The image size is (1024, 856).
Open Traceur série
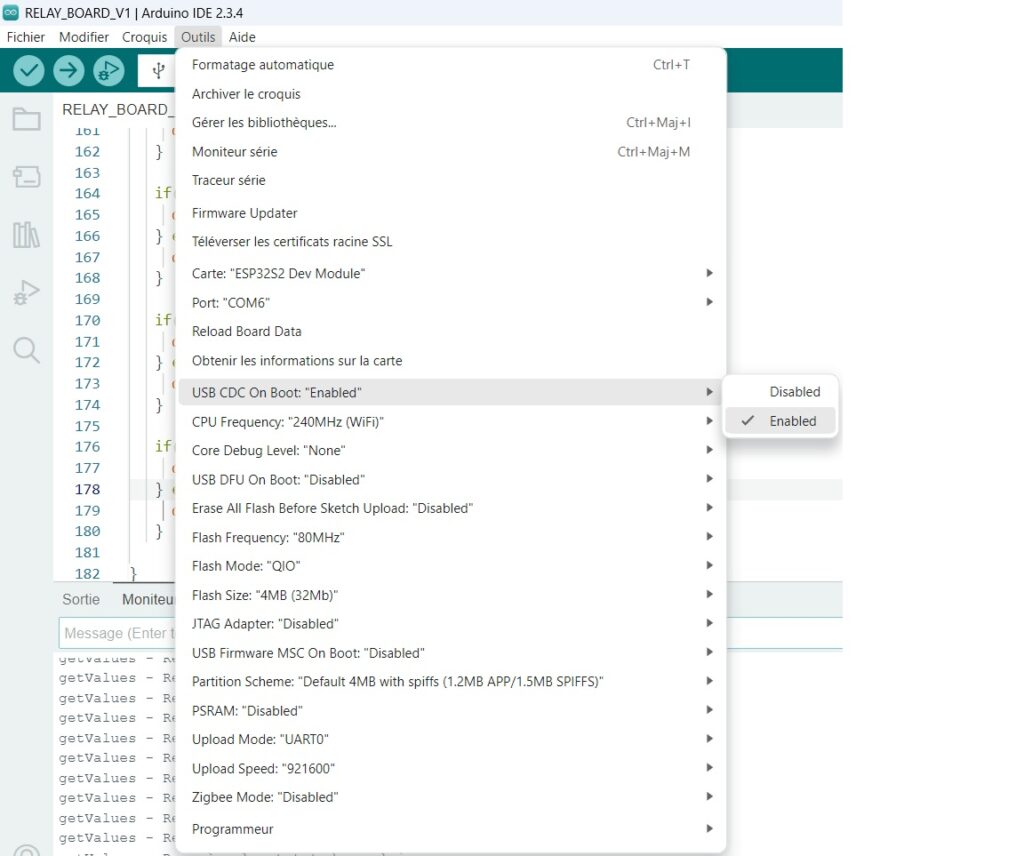coord(450,180)
